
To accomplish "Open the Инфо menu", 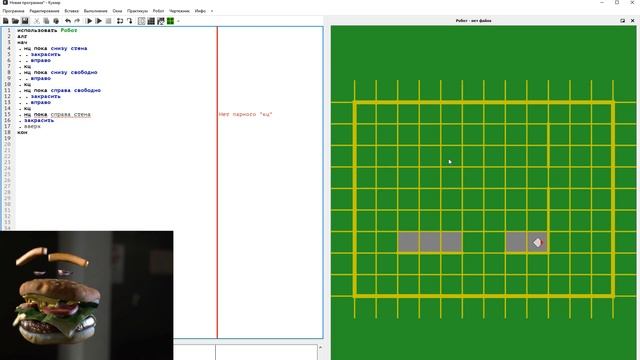I will pyautogui.click(x=200, y=11).
